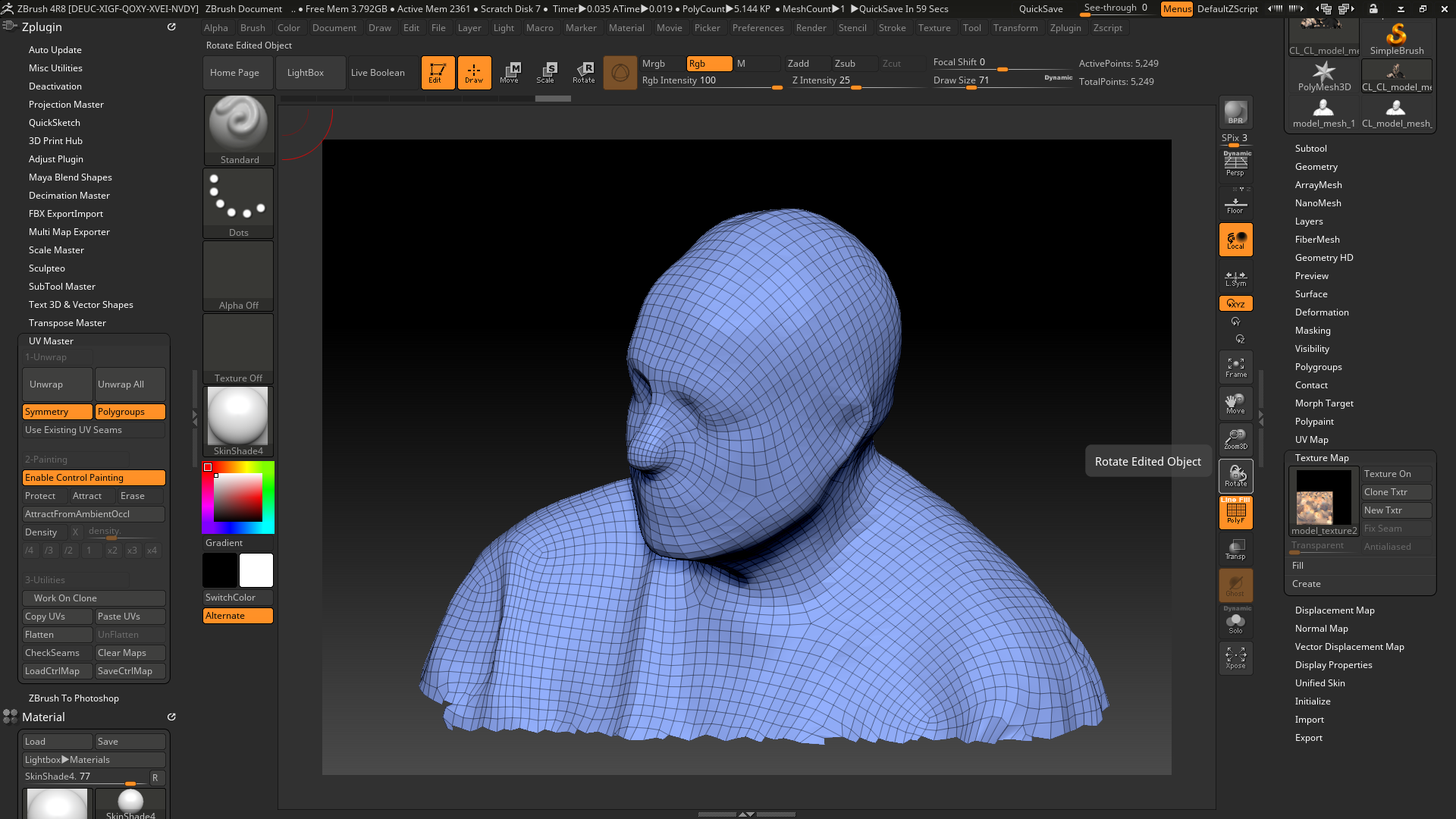
Task: Toggle the Persp perspective icon
Action: [x=1235, y=165]
